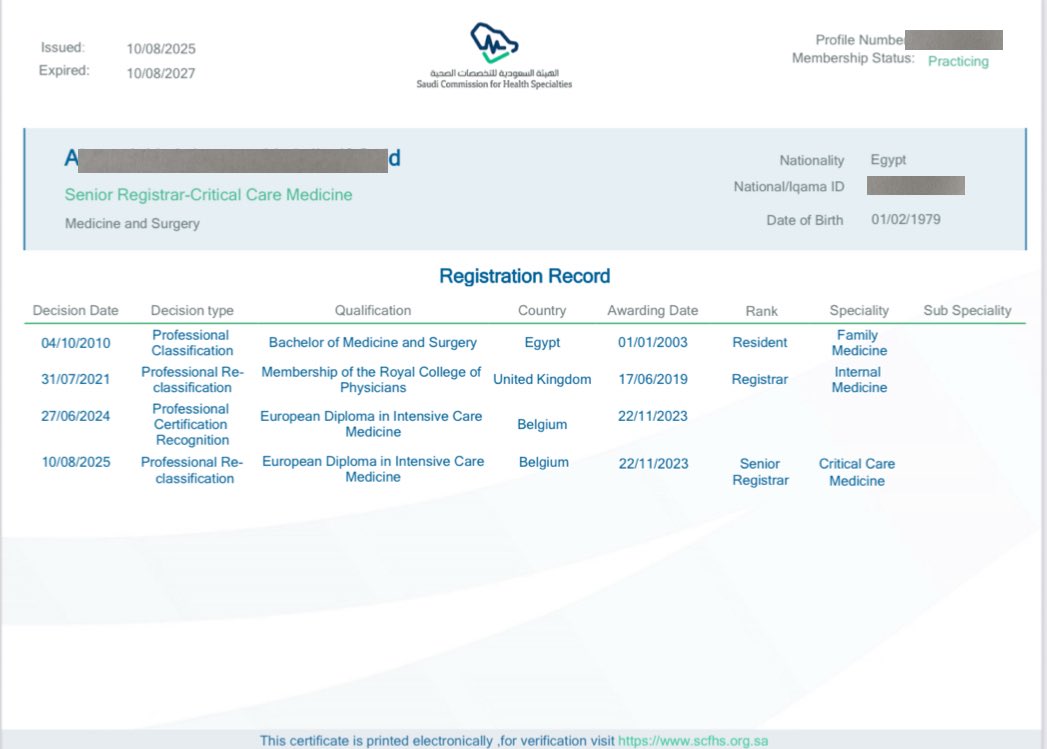Click the Senior Registrar-Critical Care Medicine title
Image resolution: width=1047 pixels, height=749 pixels.
[208, 195]
